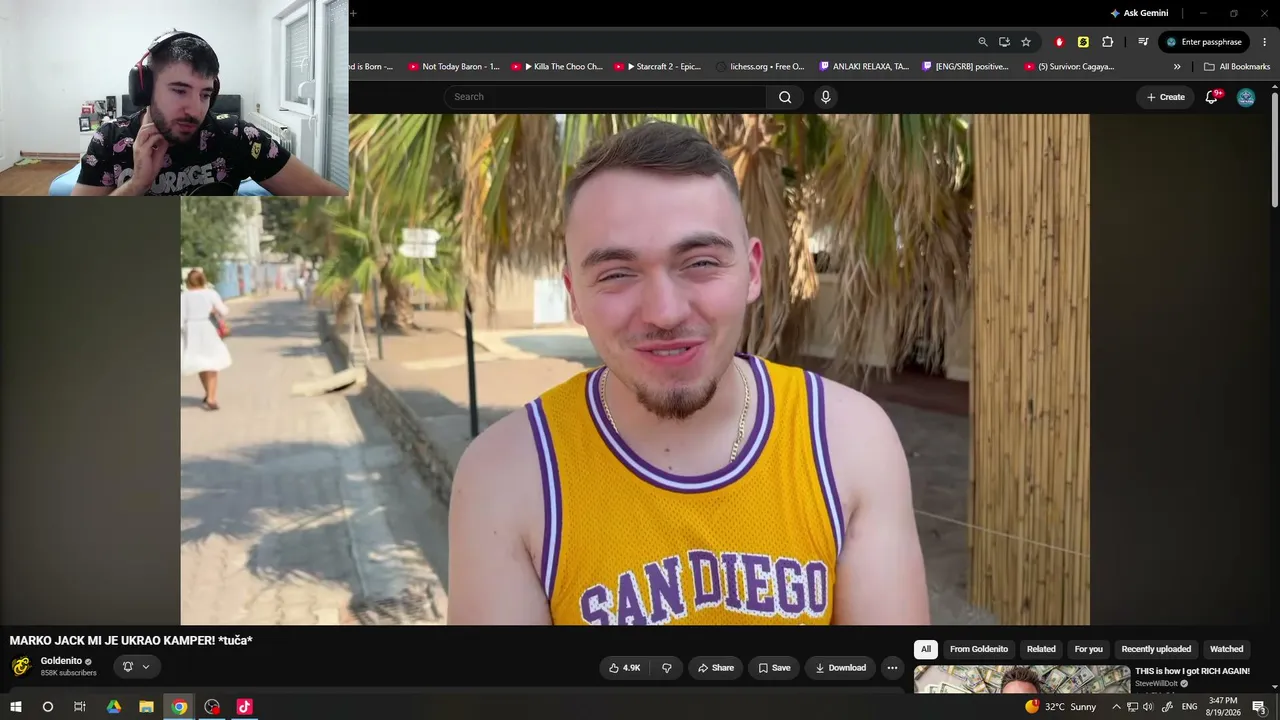This screenshot has height=720, width=1280.
Task: Open YouTube notifications bell
Action: (x=1212, y=97)
